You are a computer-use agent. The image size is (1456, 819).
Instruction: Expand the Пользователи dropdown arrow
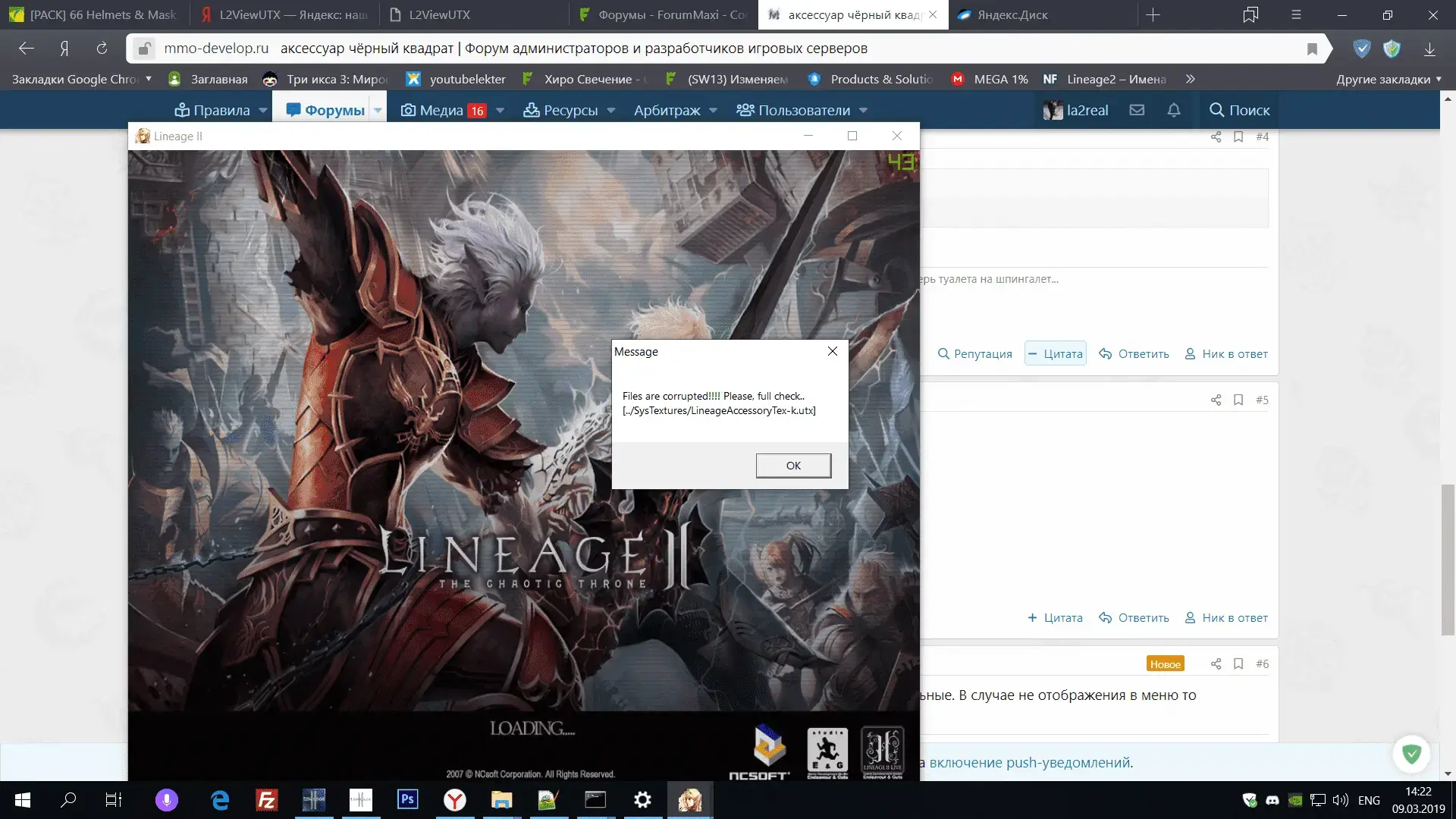click(x=864, y=110)
